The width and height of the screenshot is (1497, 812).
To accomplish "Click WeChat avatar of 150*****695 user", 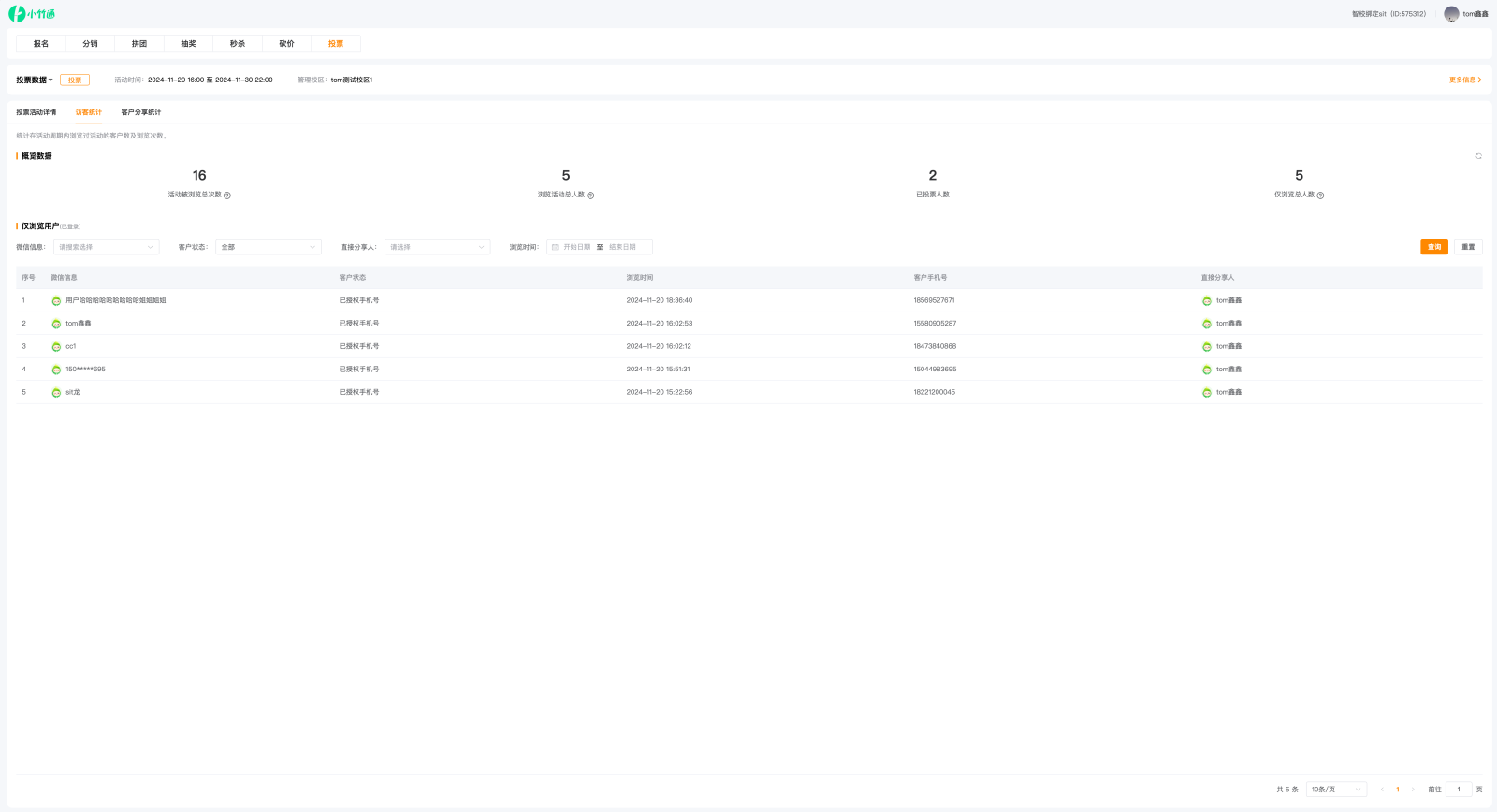I will pos(56,370).
